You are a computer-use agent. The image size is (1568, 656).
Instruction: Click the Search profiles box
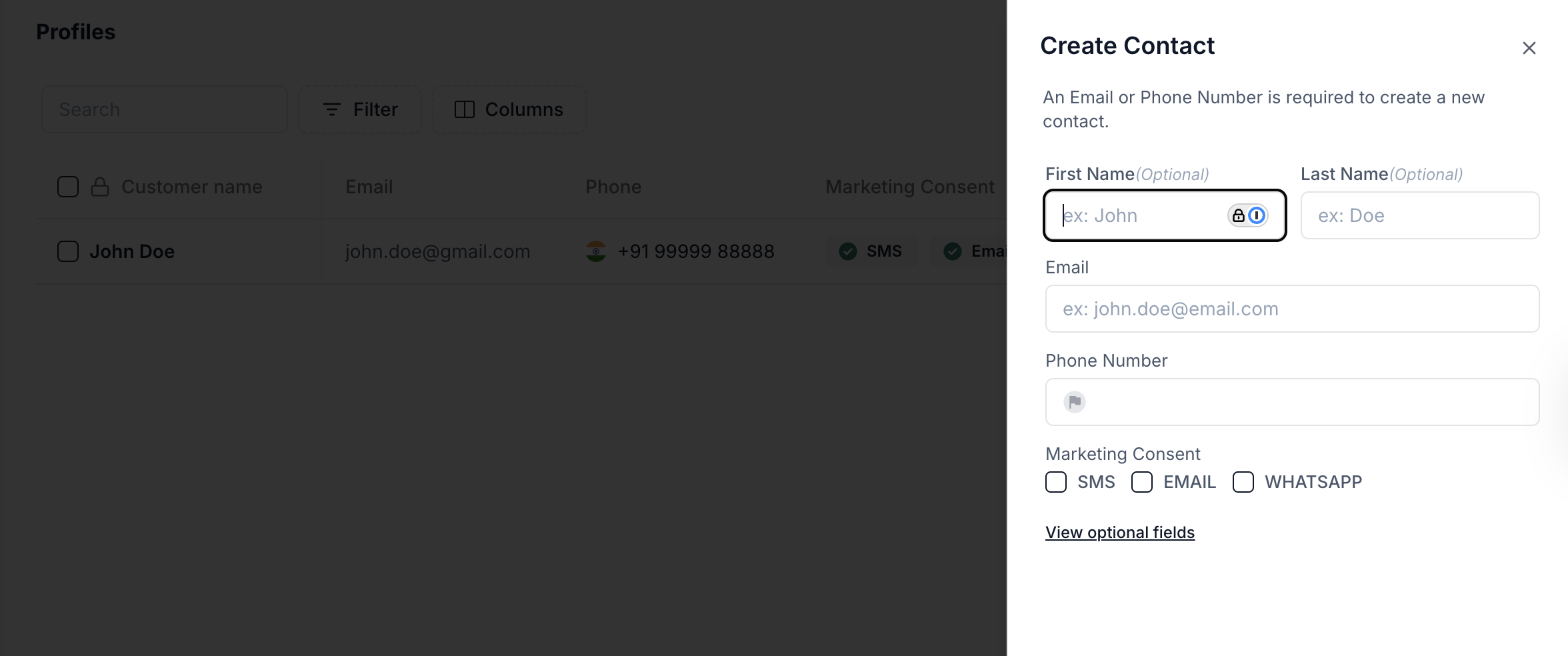165,109
